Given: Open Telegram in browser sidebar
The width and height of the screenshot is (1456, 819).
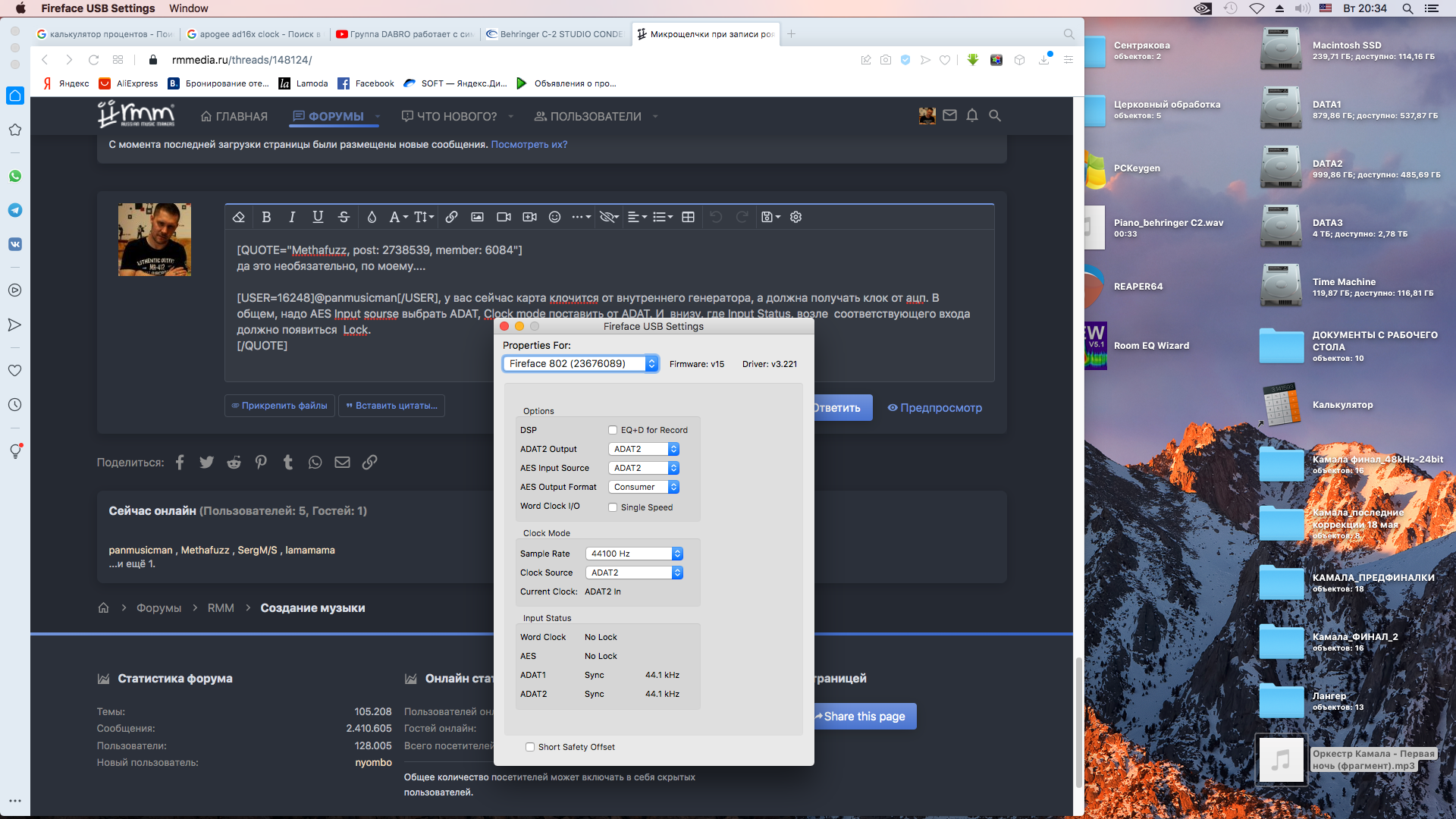Looking at the screenshot, I should click(15, 210).
